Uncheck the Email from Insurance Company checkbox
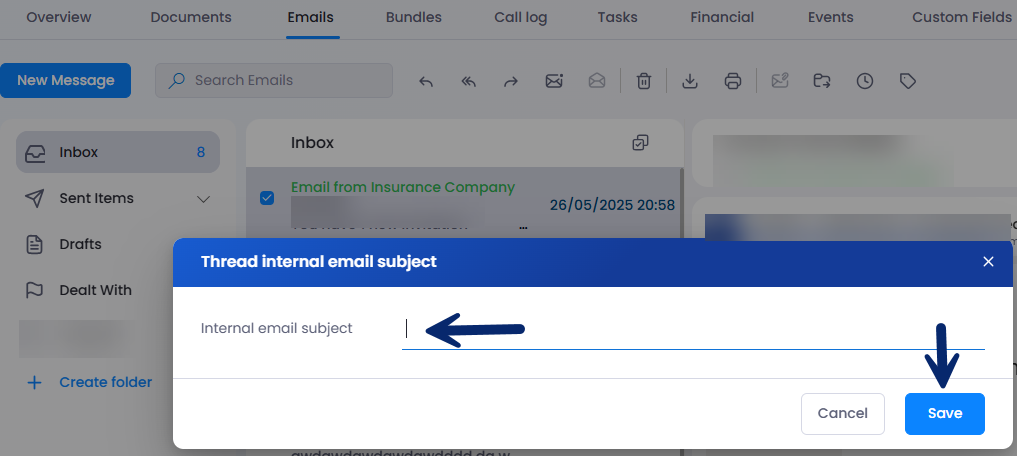The width and height of the screenshot is (1017, 456). (267, 198)
